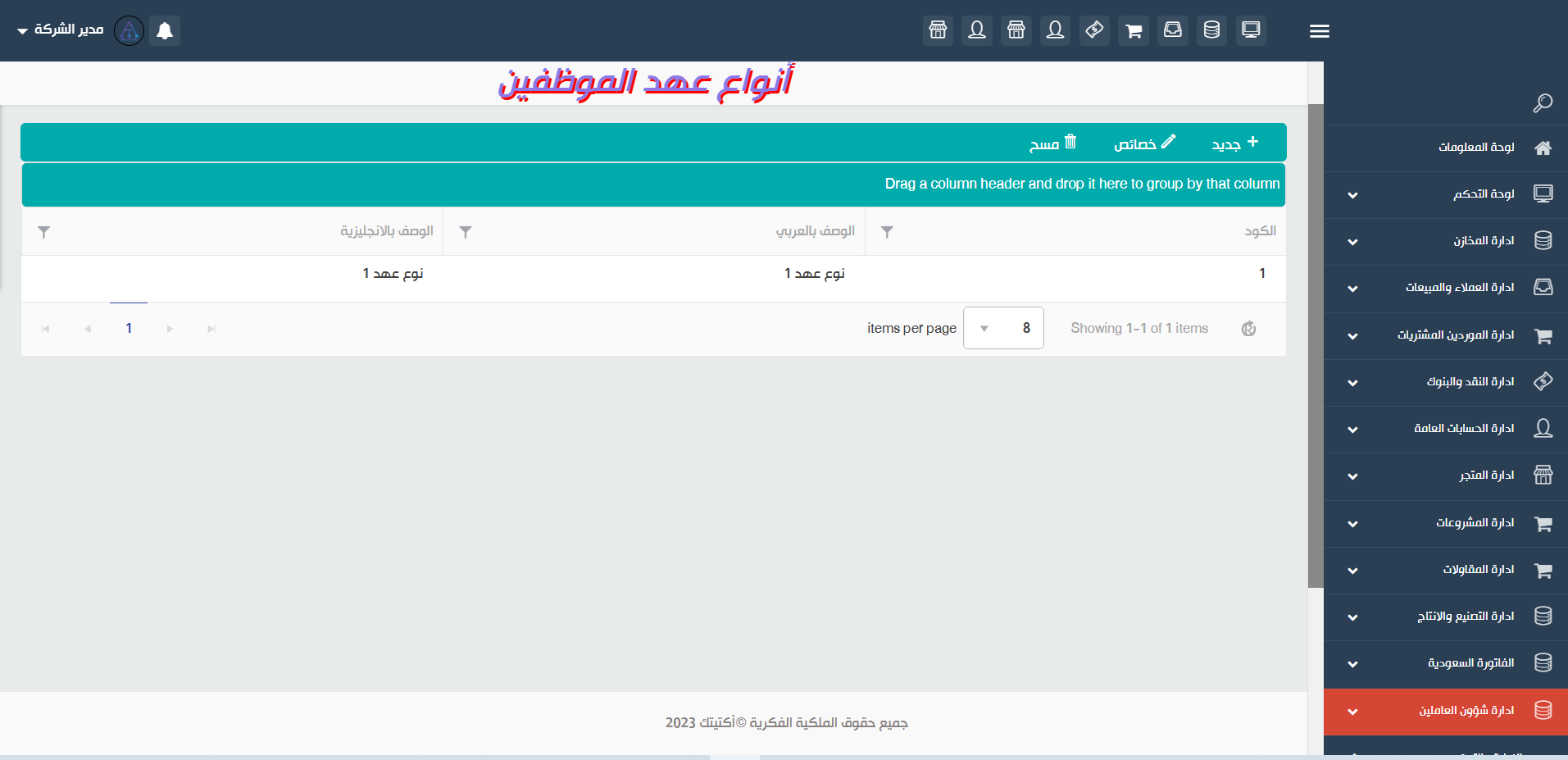Filter the الكود column
This screenshot has height=760, width=1568.
887,232
